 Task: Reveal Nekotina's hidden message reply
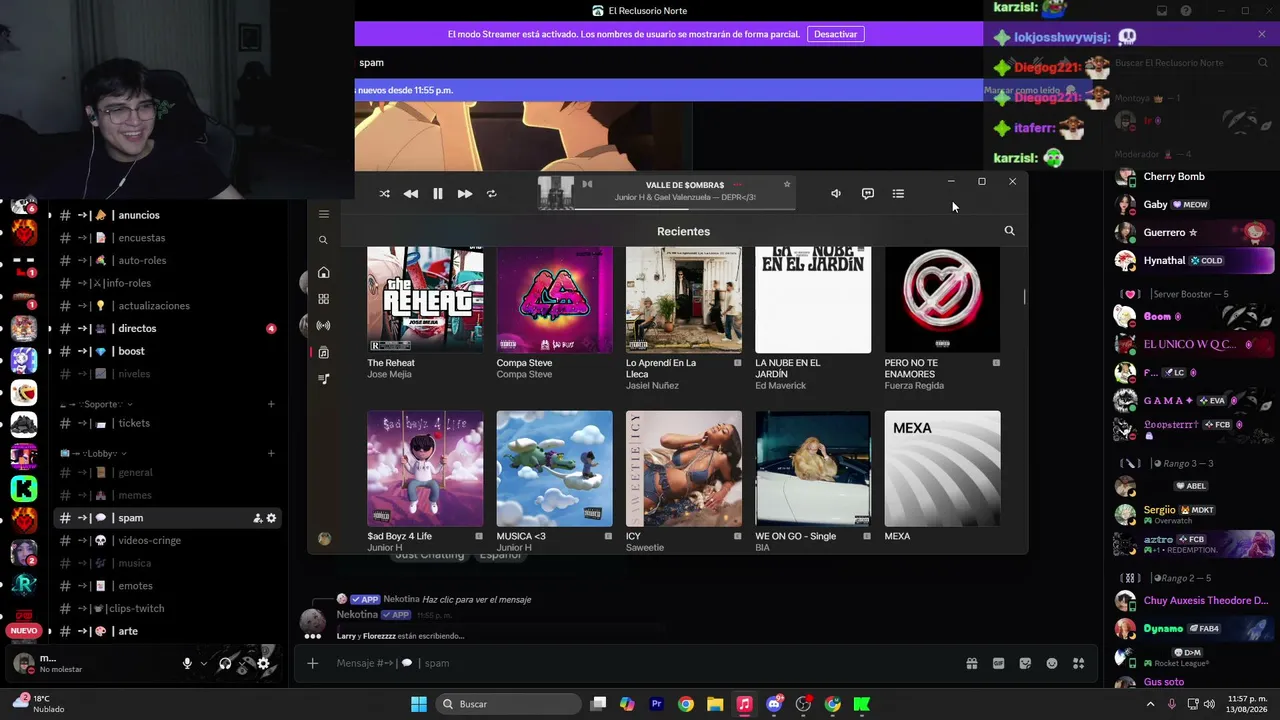pos(476,599)
